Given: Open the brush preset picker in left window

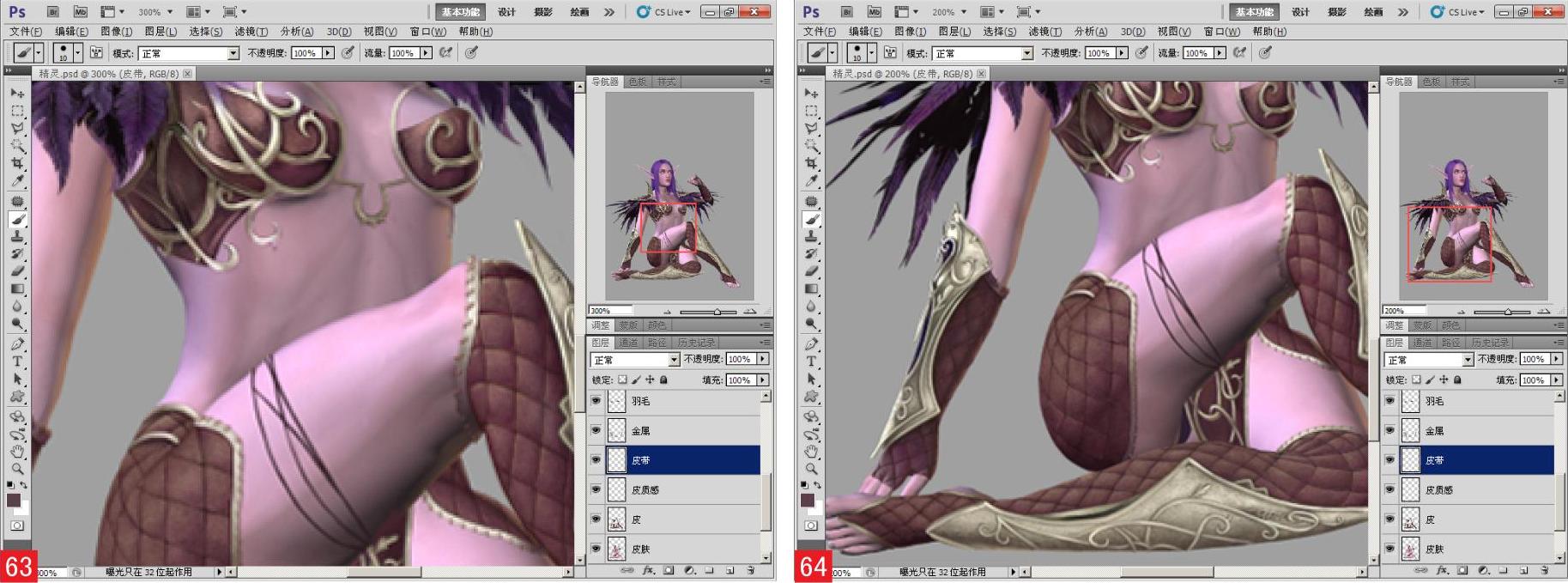Looking at the screenshot, I should click(77, 53).
